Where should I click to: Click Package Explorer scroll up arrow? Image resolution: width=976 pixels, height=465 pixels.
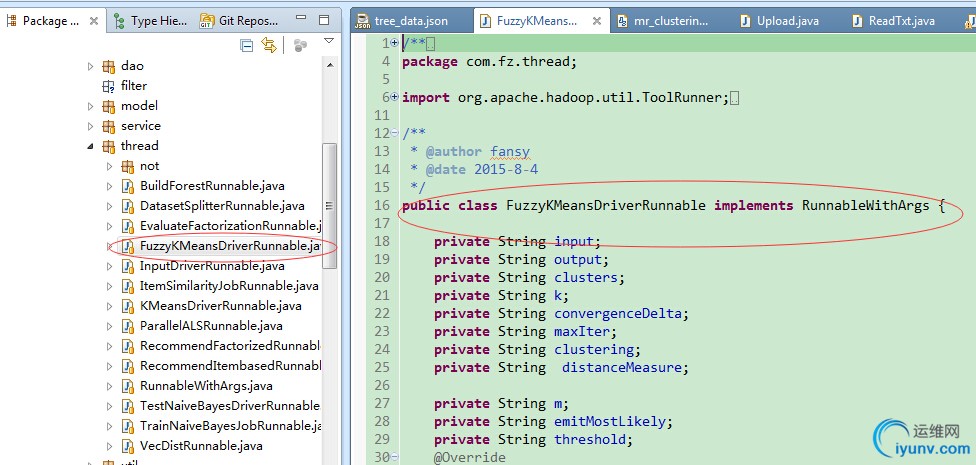click(x=329, y=65)
